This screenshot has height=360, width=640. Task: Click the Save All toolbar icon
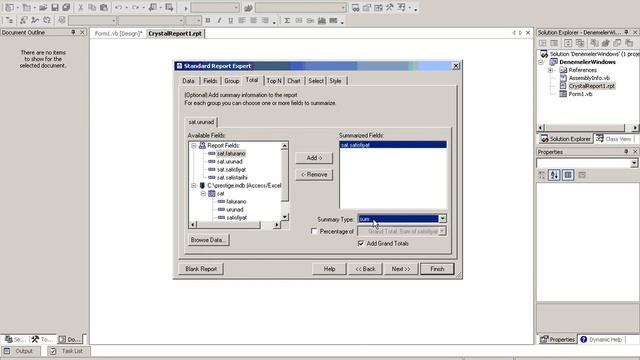[x=66, y=7]
